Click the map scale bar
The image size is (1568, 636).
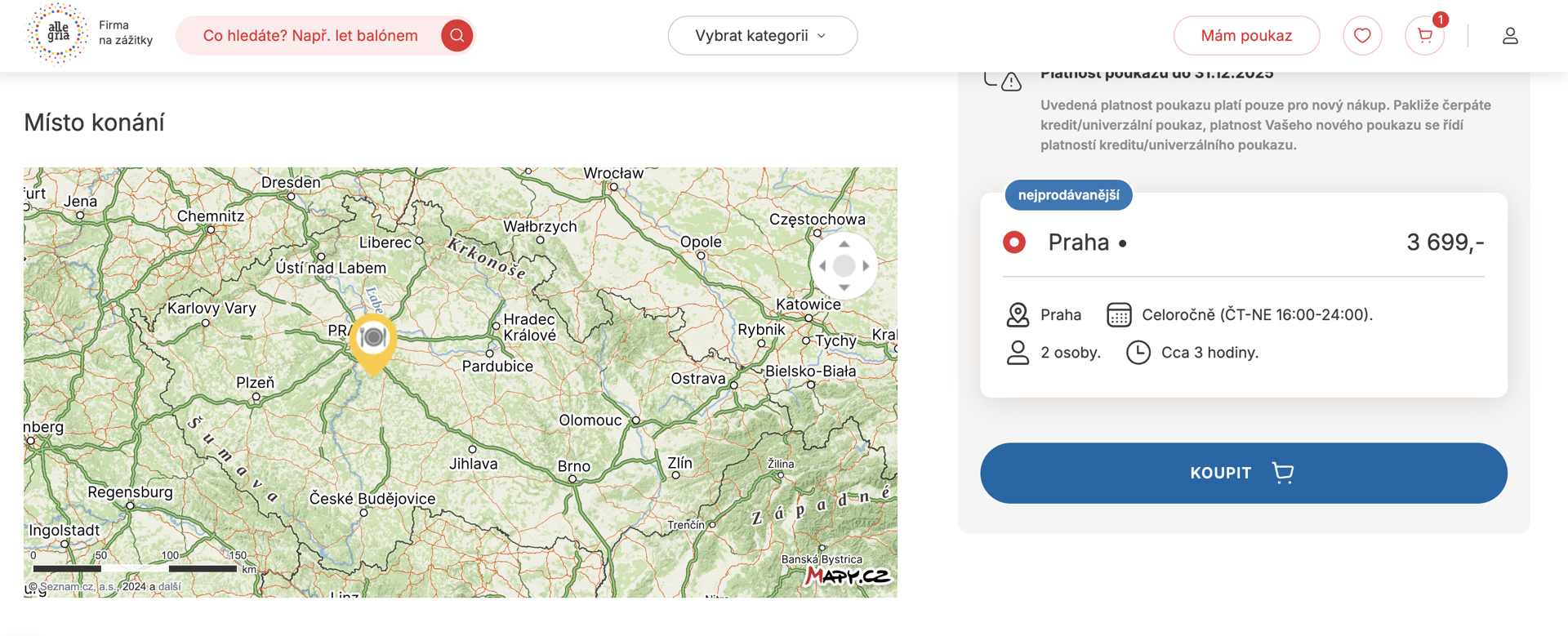[135, 567]
